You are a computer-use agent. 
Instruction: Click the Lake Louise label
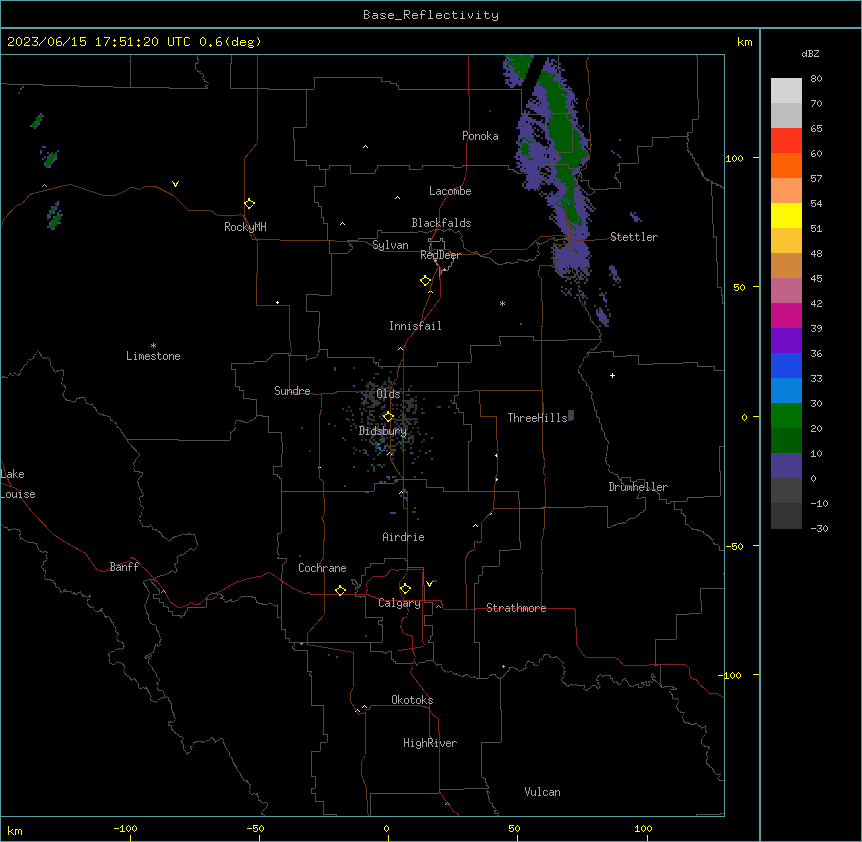pyautogui.click(x=18, y=484)
